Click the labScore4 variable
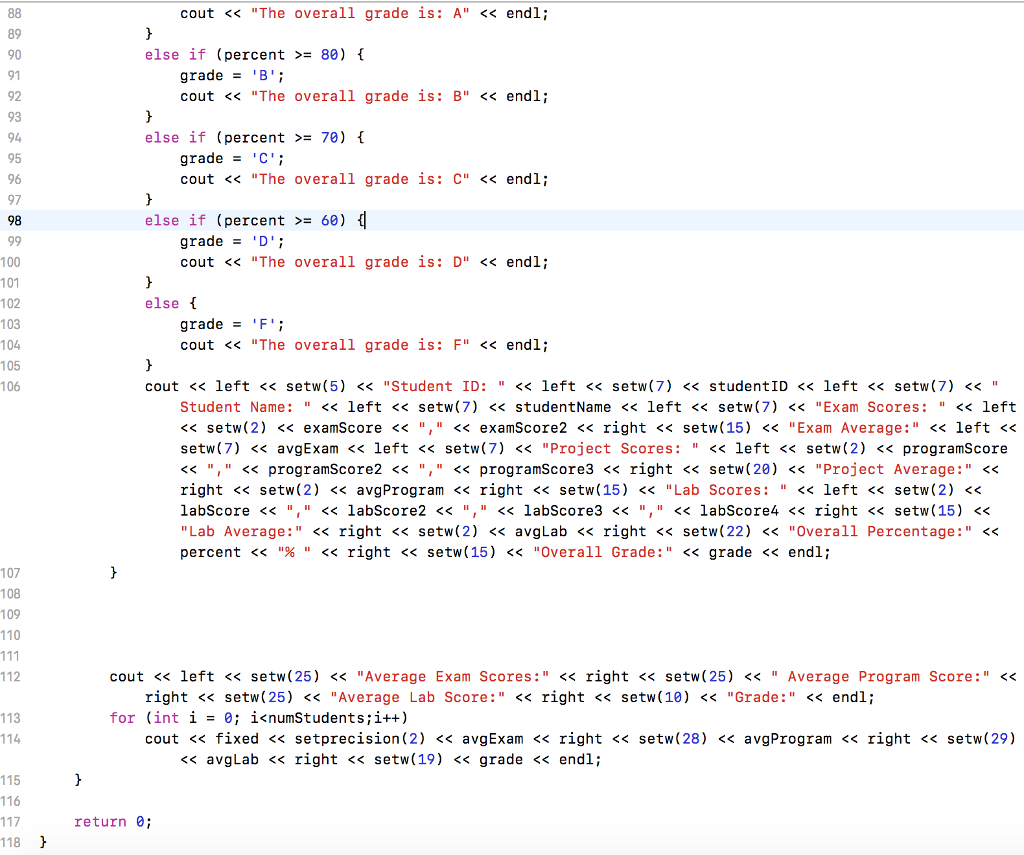The width and height of the screenshot is (1024, 855). pyautogui.click(x=739, y=511)
